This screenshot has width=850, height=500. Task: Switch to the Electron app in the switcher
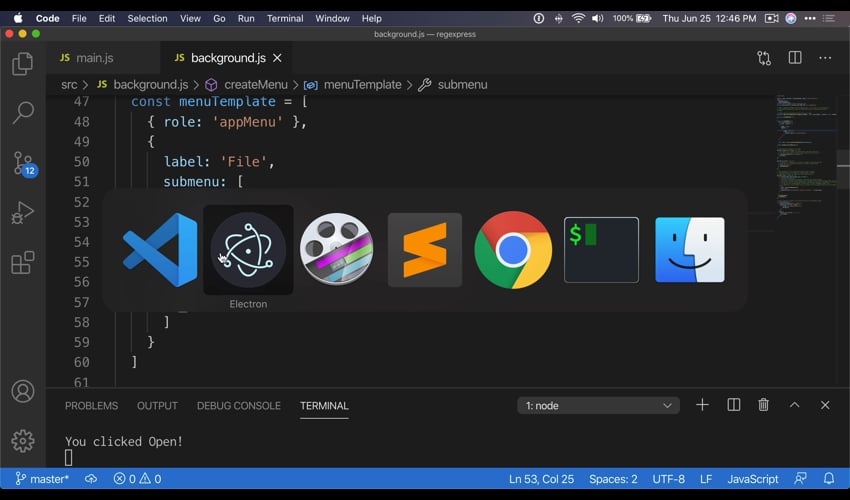pyautogui.click(x=248, y=250)
